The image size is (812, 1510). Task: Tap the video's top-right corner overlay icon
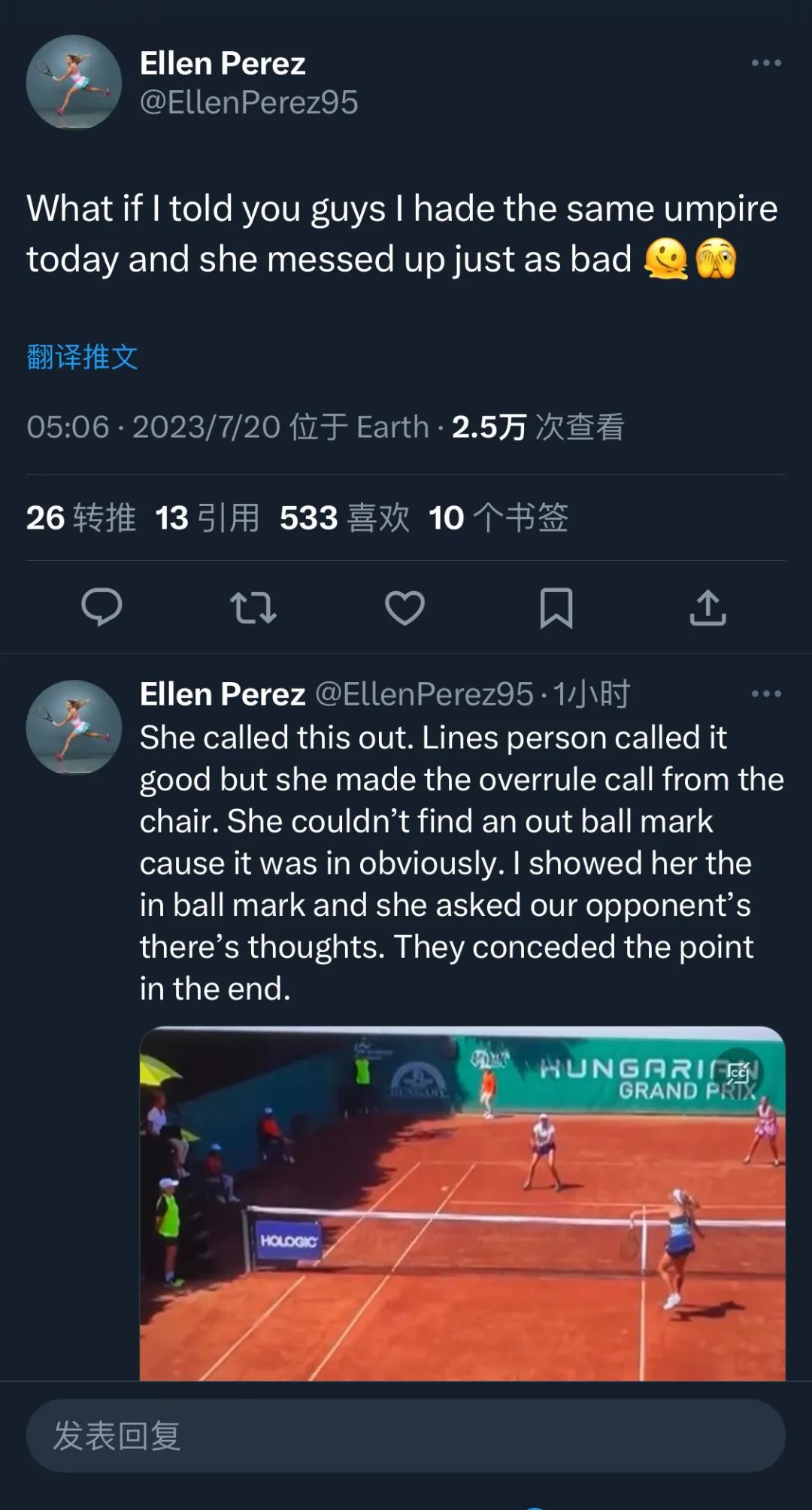[738, 1073]
